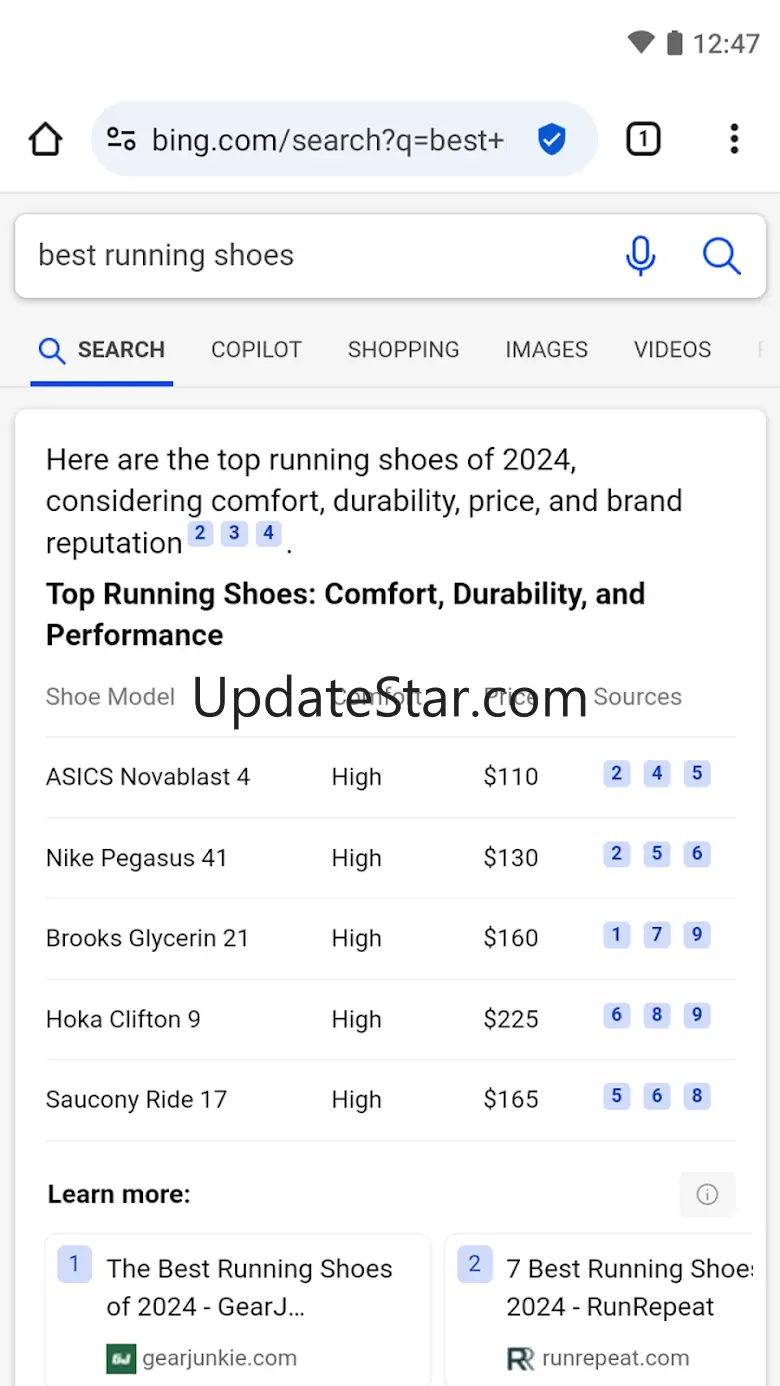This screenshot has width=780, height=1386.
Task: Tap the browser home icon
Action: (x=46, y=139)
